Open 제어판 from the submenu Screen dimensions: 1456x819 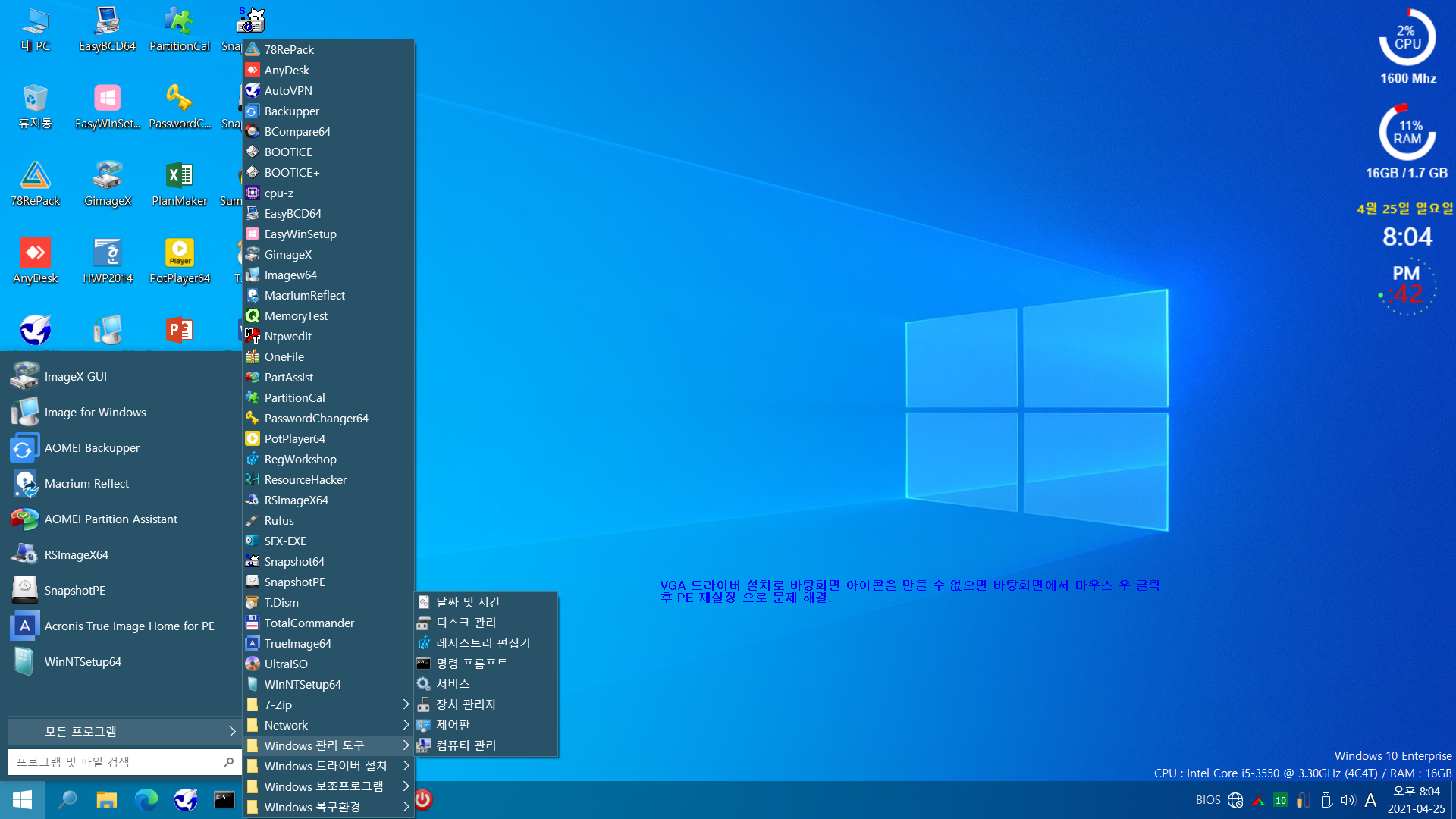(486, 724)
